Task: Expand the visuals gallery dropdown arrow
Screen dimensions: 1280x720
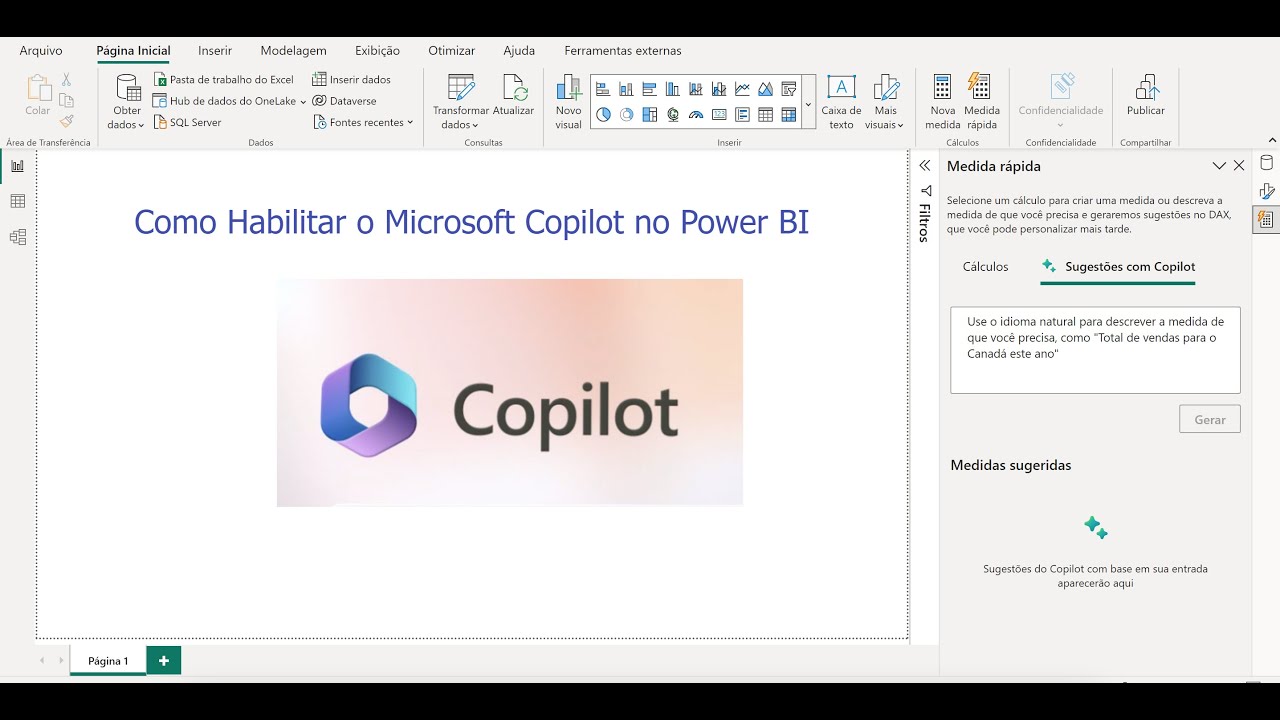Action: (808, 102)
